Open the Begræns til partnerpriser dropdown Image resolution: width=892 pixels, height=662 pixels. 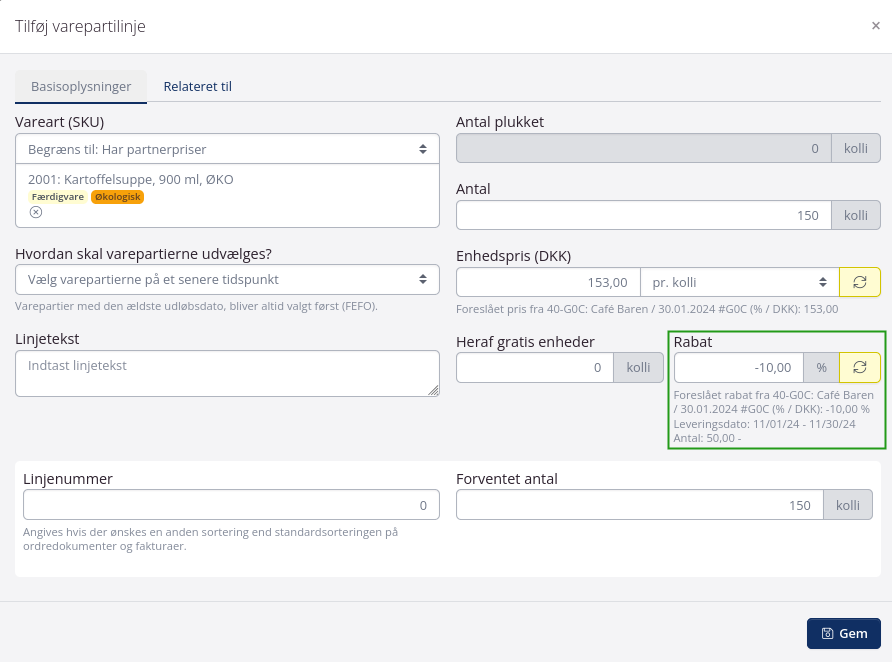tap(227, 149)
